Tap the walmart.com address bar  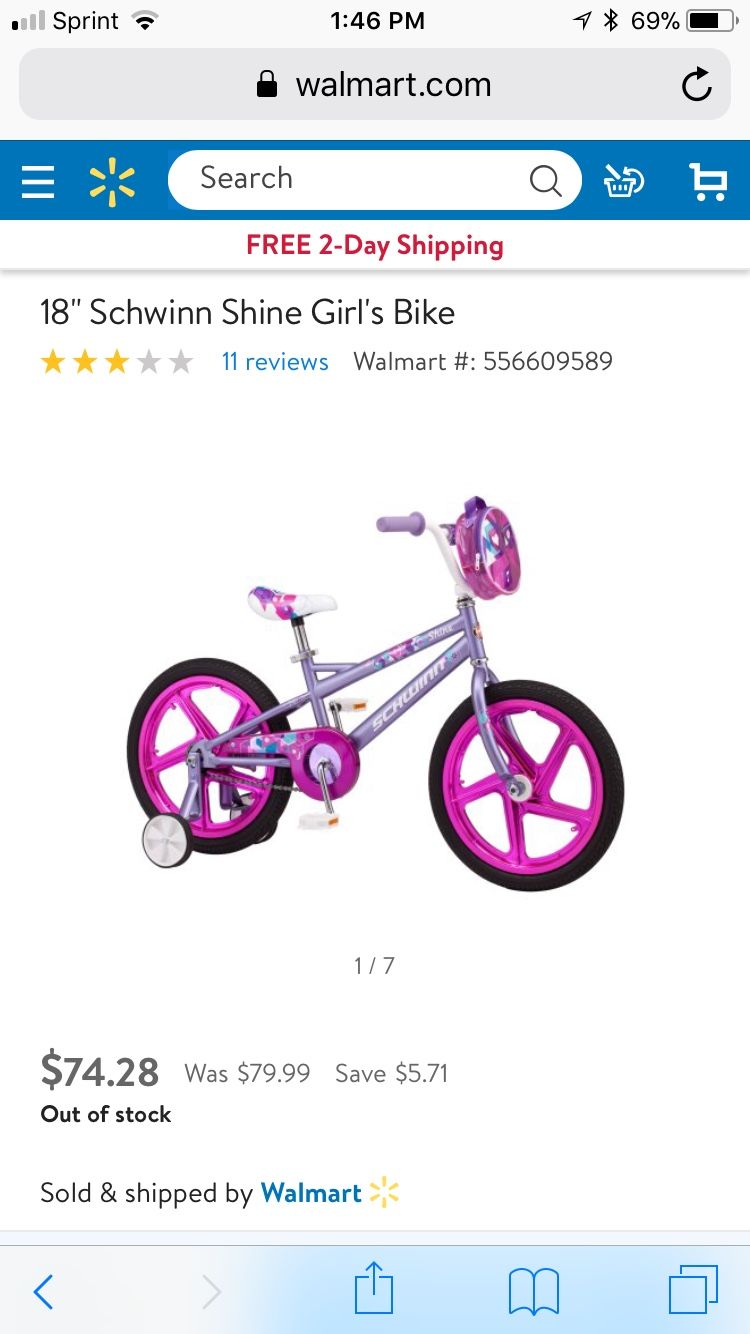pos(375,85)
